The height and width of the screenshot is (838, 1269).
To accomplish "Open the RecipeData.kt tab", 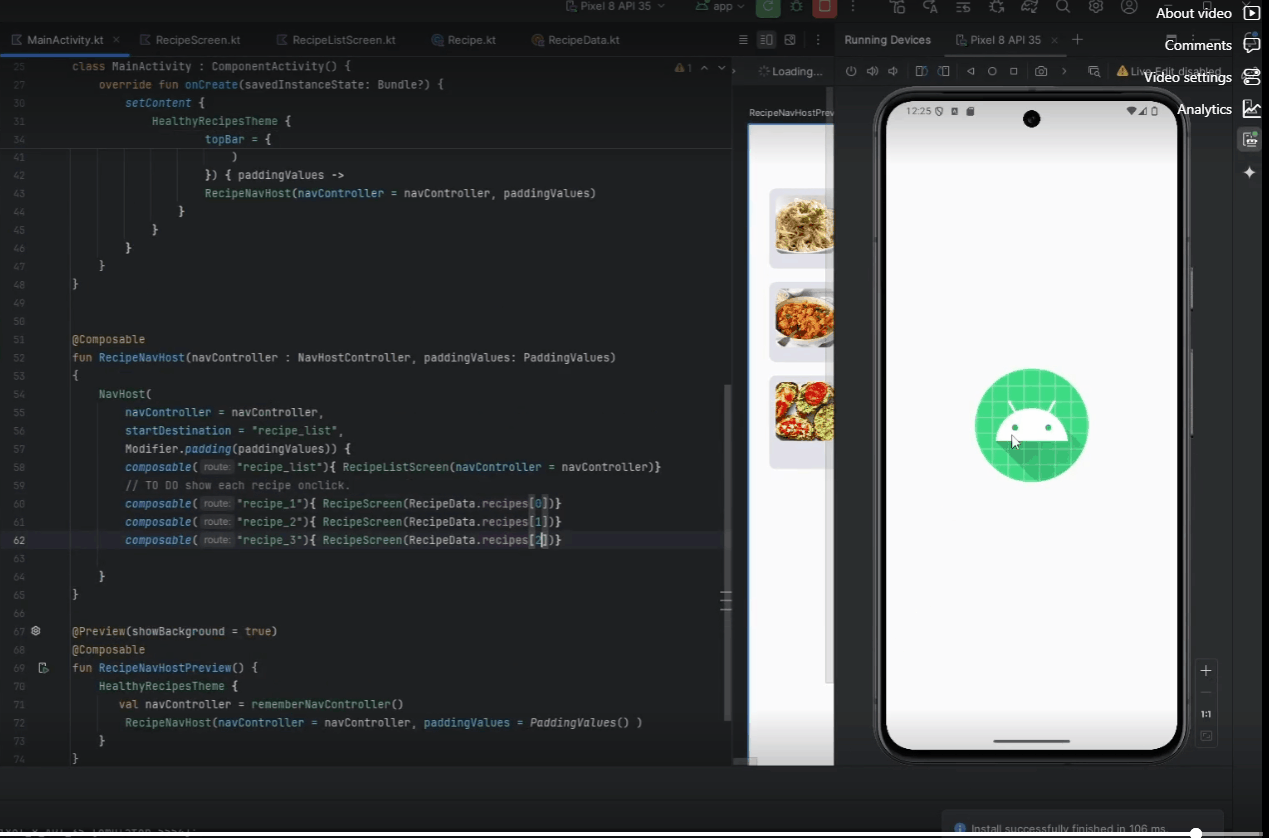I will (x=575, y=40).
